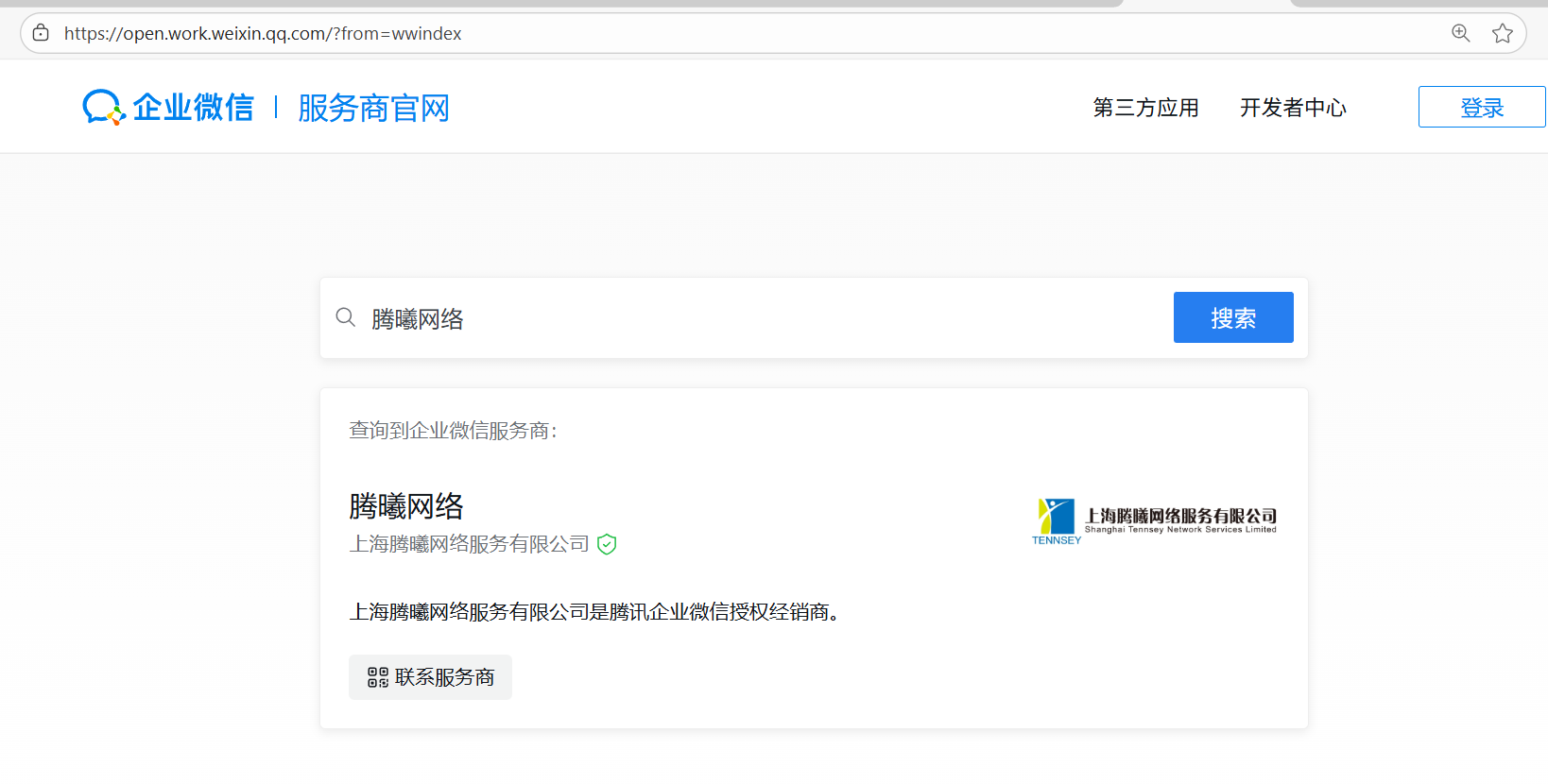This screenshot has height=784, width=1548.
Task: Open the 服务商官网 header link
Action: pos(373,109)
